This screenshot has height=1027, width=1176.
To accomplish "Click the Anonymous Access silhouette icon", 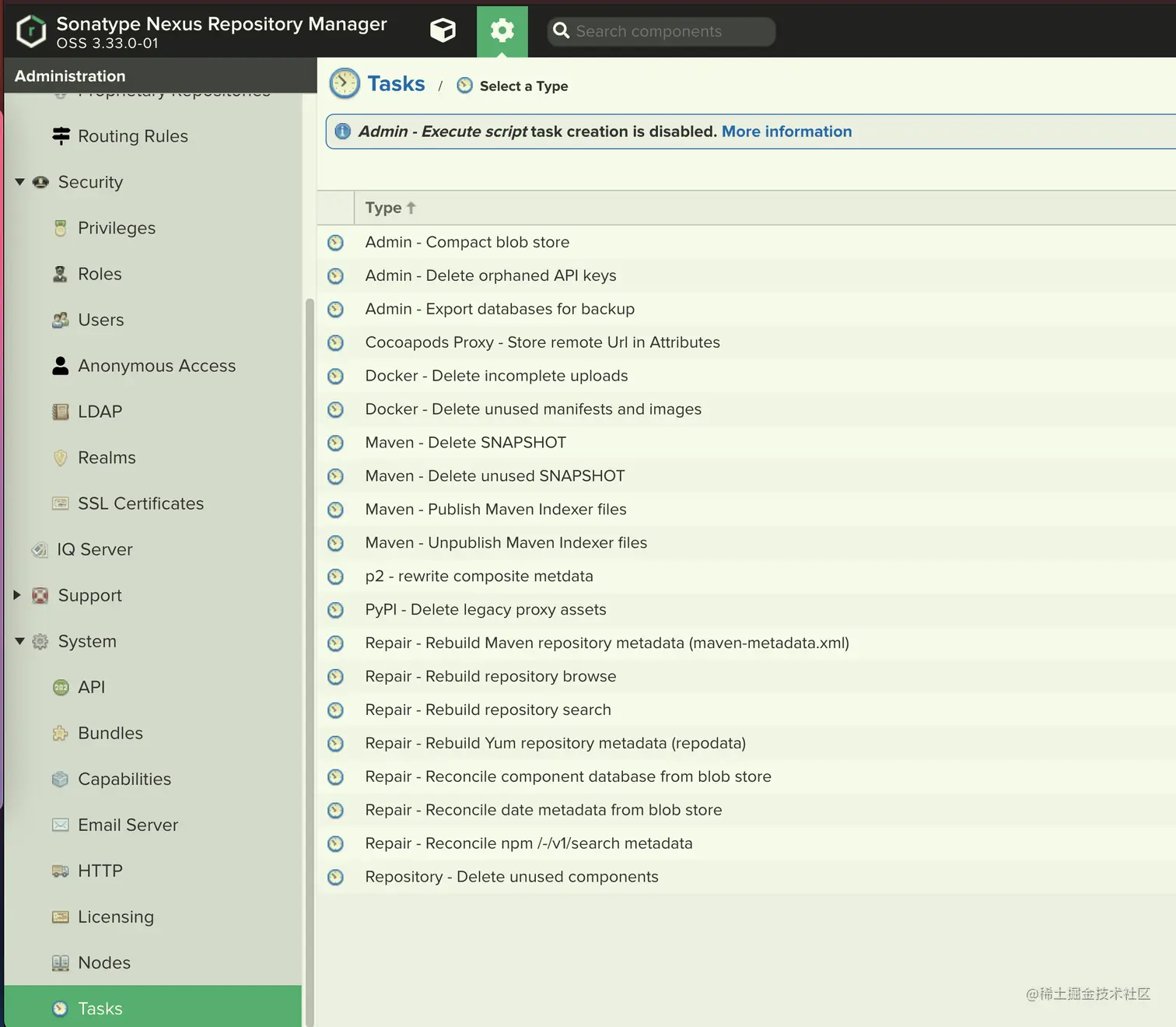I will pyautogui.click(x=61, y=366).
